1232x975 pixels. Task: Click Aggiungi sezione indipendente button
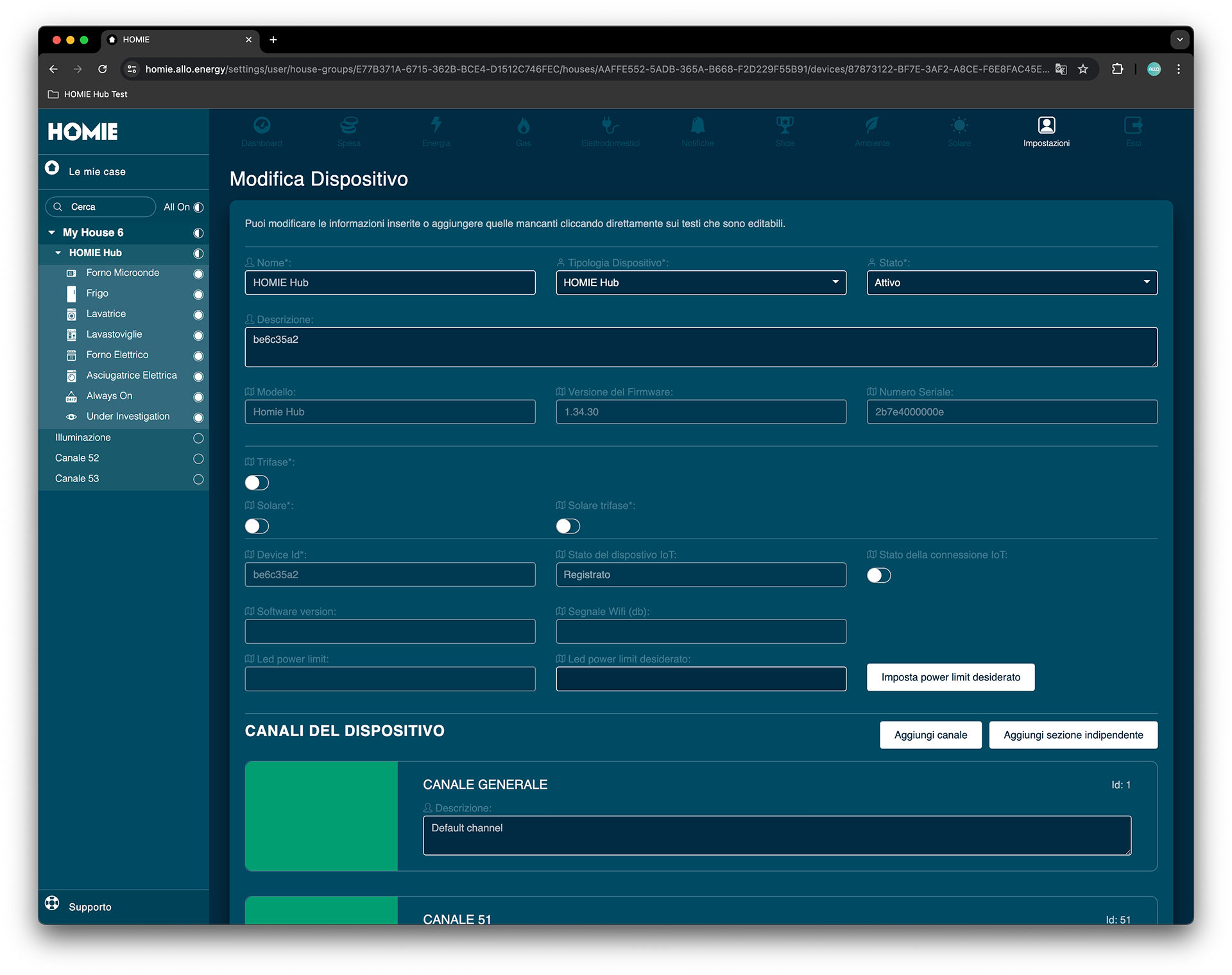[x=1073, y=735]
